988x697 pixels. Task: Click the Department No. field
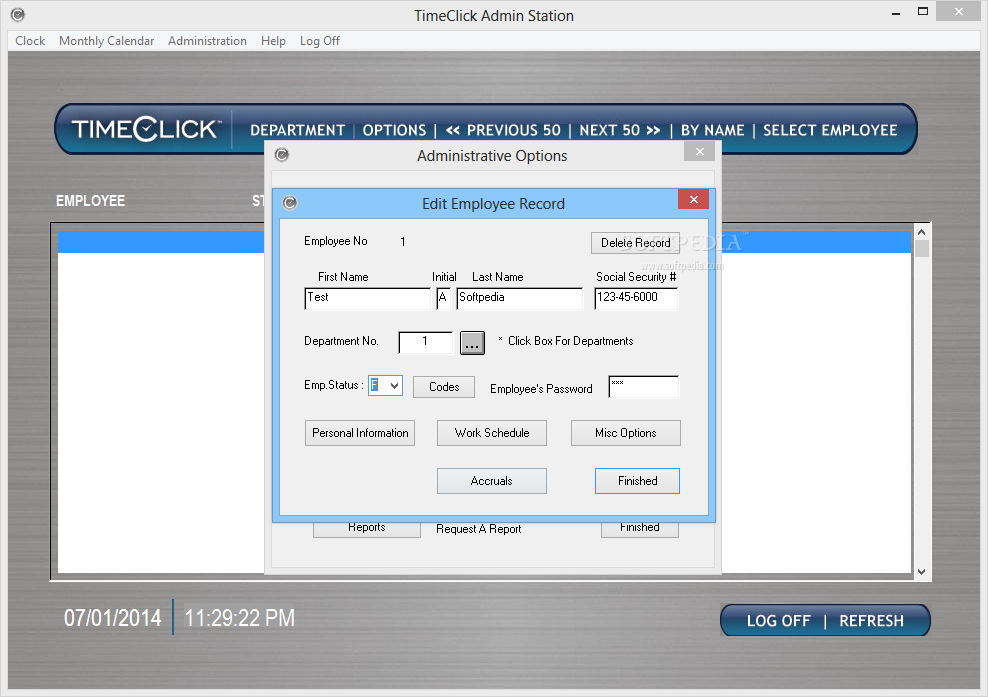pos(425,342)
